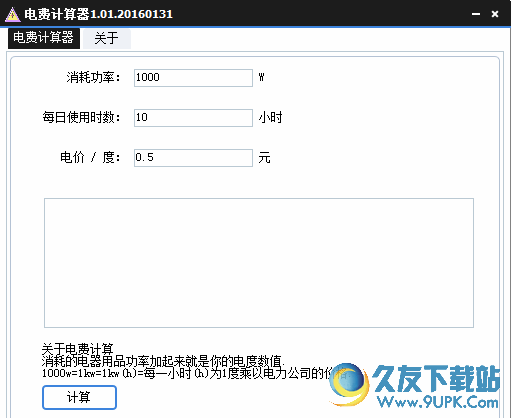The image size is (512, 418).
Task: Click the 消耗的电器用品功率 description line
Action: click(163, 361)
